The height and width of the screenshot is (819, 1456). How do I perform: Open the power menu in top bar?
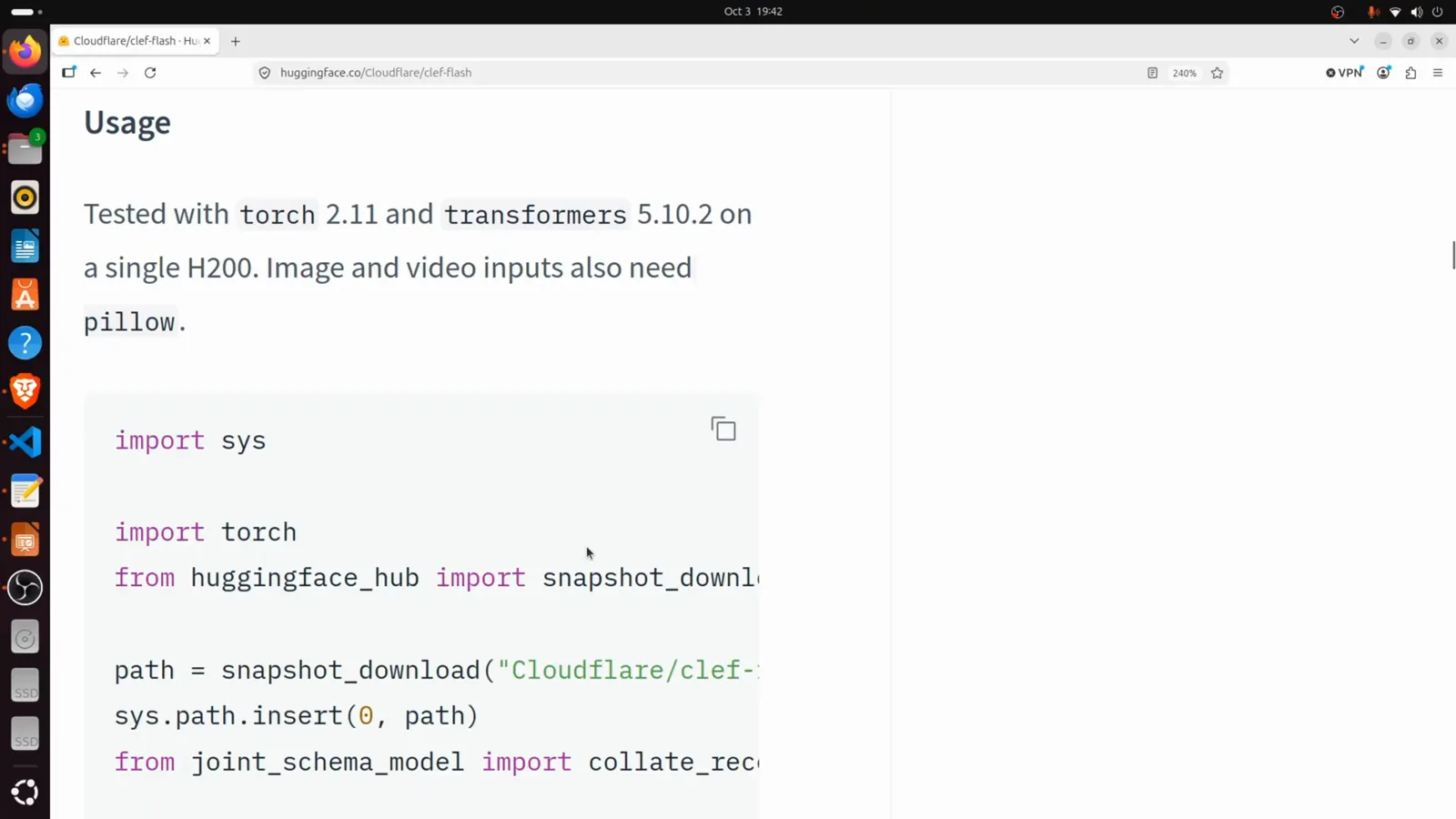pyautogui.click(x=1438, y=12)
